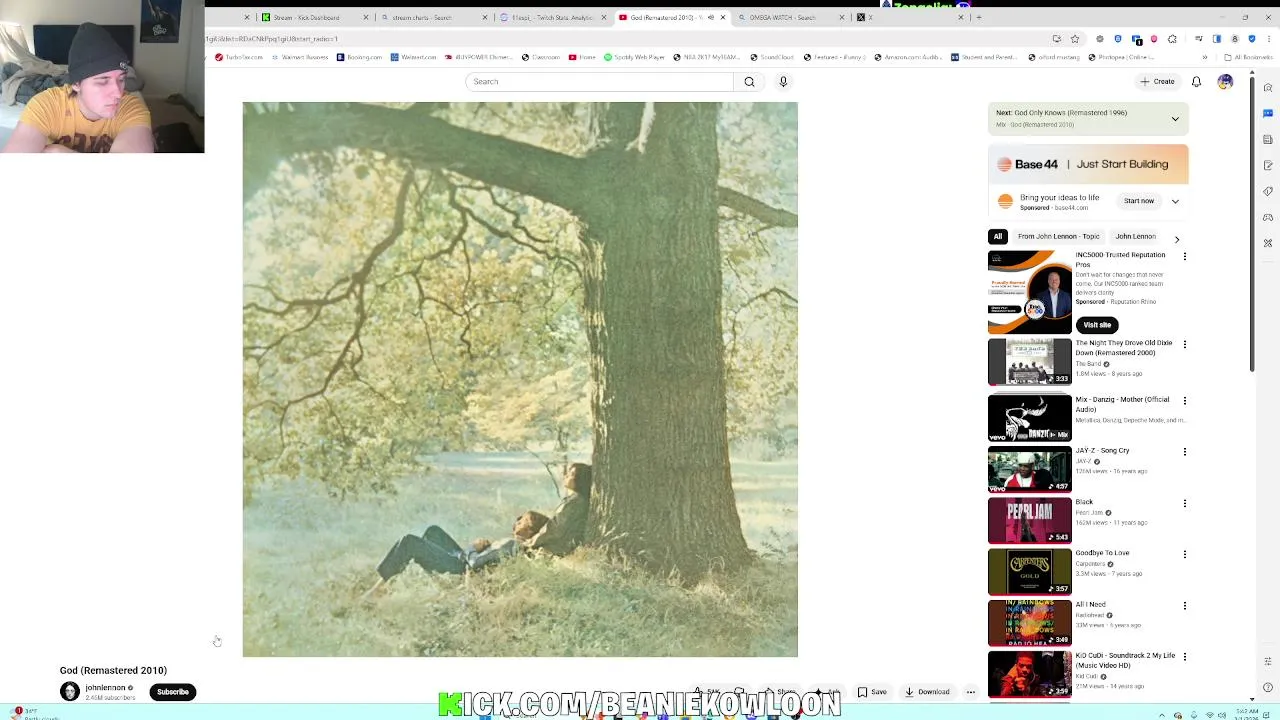Open the sidebar games controller icon
Screen dimensions: 1280x720
tap(1268, 217)
